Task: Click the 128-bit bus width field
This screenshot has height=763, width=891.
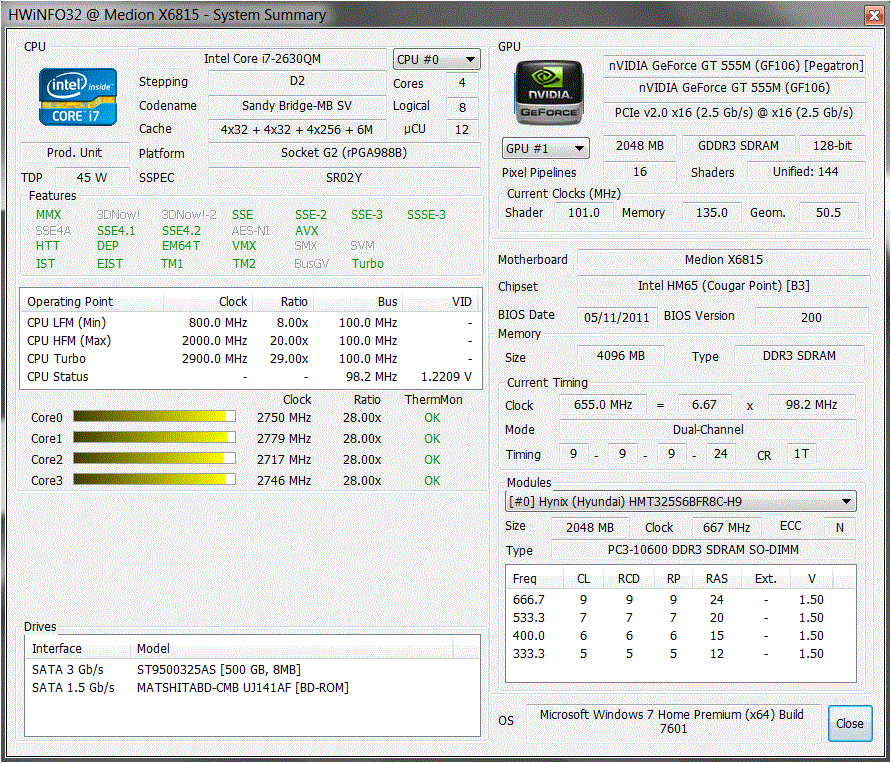Action: point(832,145)
